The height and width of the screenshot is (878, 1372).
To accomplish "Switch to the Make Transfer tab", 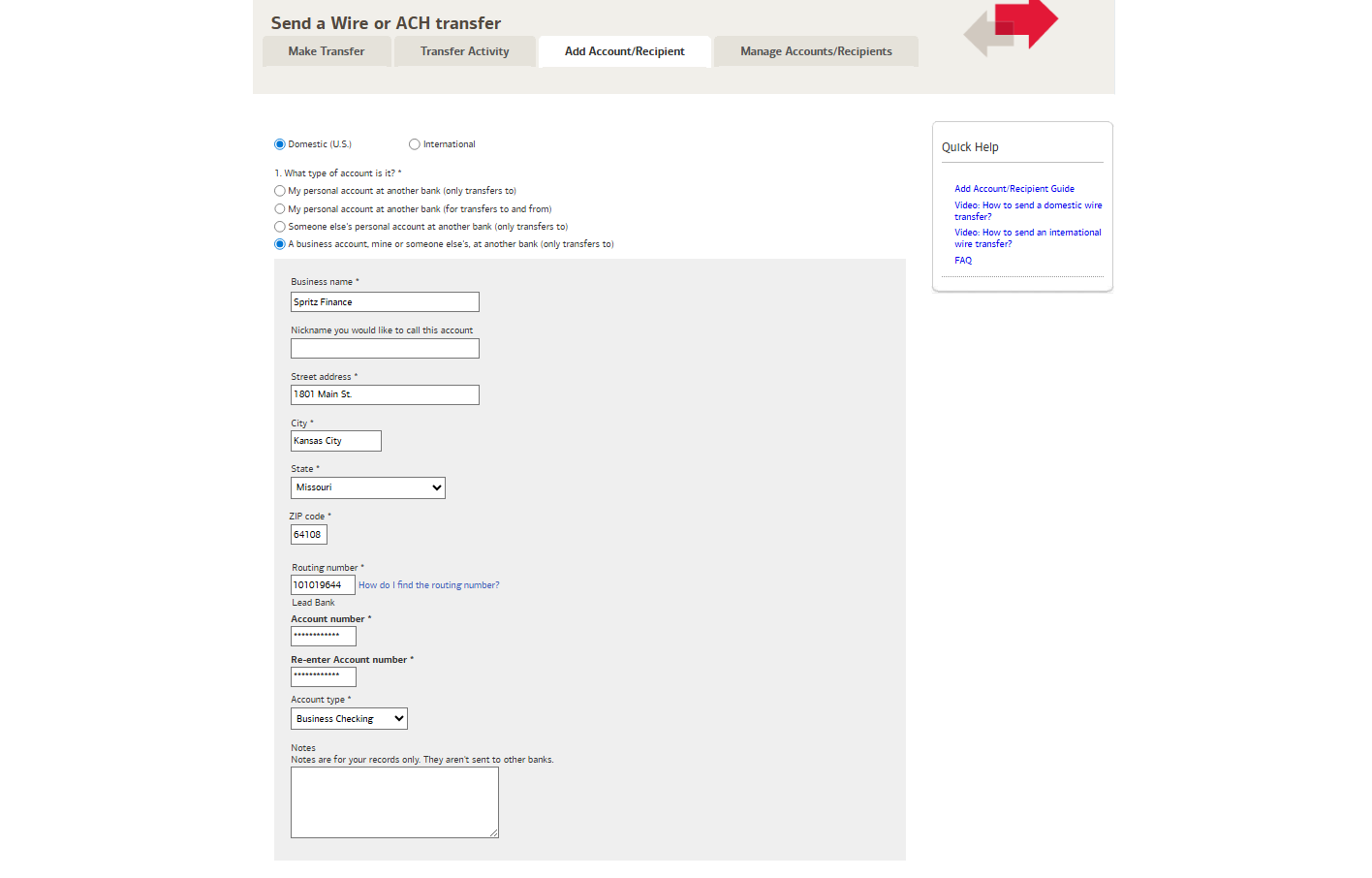I will point(327,51).
